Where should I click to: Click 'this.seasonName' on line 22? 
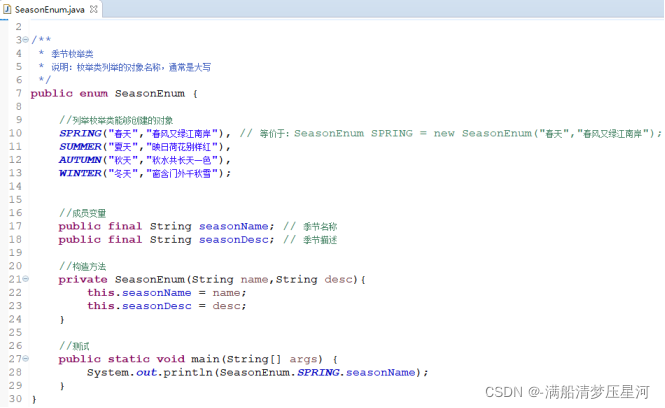point(139,293)
